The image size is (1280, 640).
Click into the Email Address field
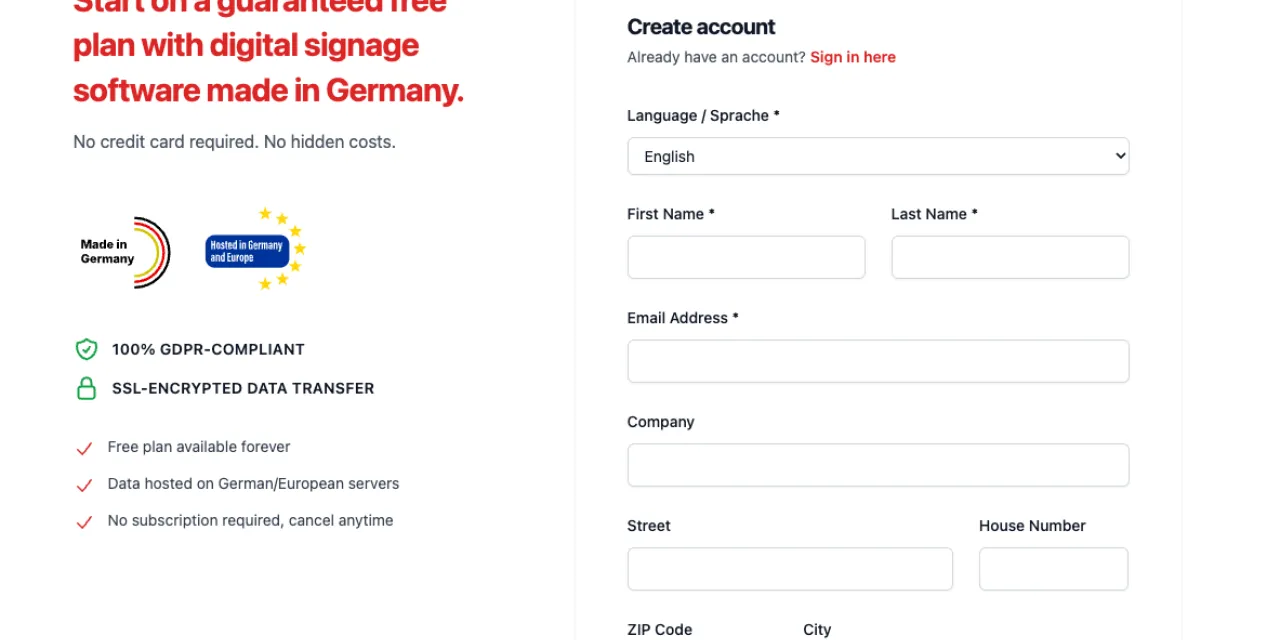point(878,361)
